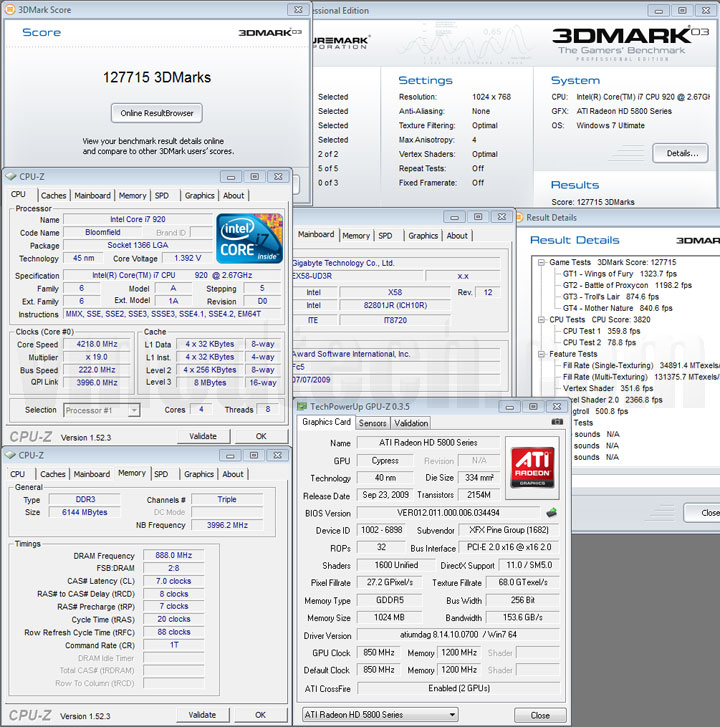Collapse the Game Tests tree node
This screenshot has width=720, height=727.
[541, 262]
